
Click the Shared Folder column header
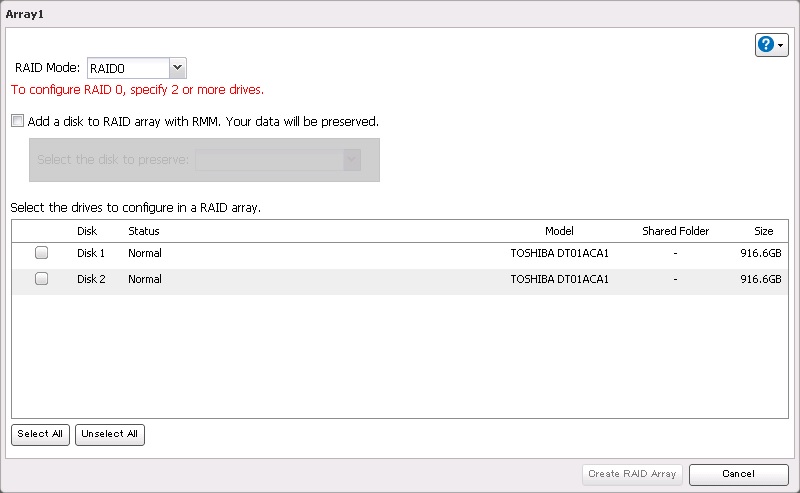[x=675, y=231]
